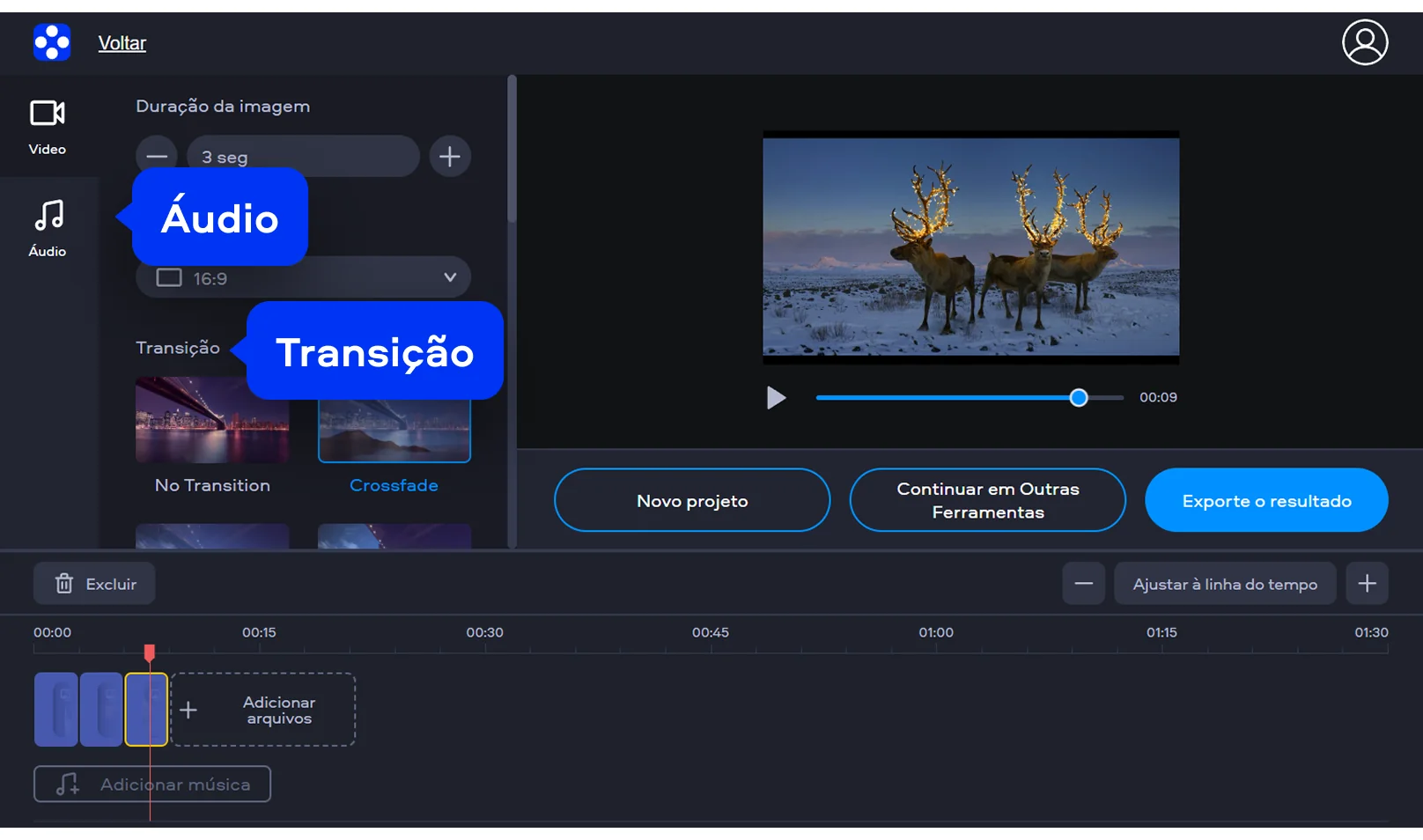The height and width of the screenshot is (840, 1423).
Task: Decrease image duration with minus button
Action: coord(156,157)
